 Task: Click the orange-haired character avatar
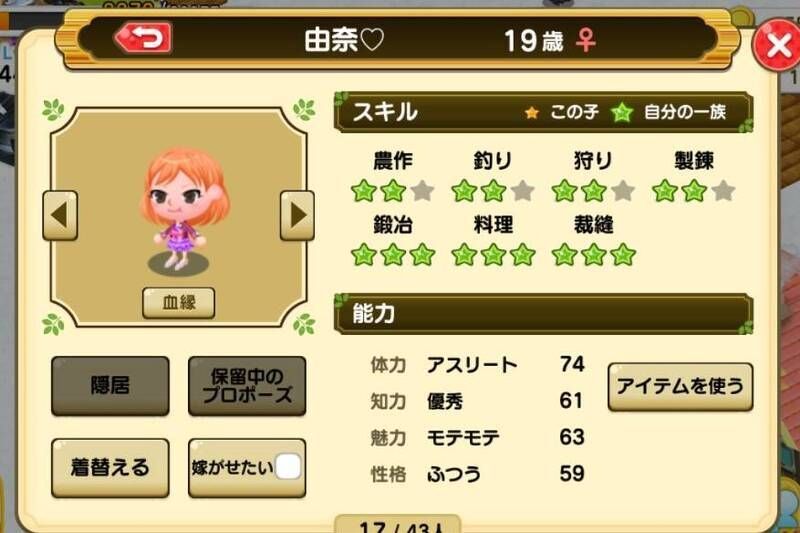[x=184, y=209]
